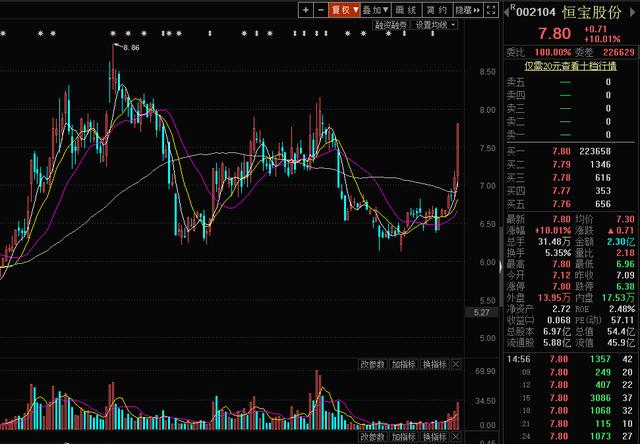Screen dimensions: 640x444
Task: Select the tick row with volume 3086
Action: [x=571, y=398]
